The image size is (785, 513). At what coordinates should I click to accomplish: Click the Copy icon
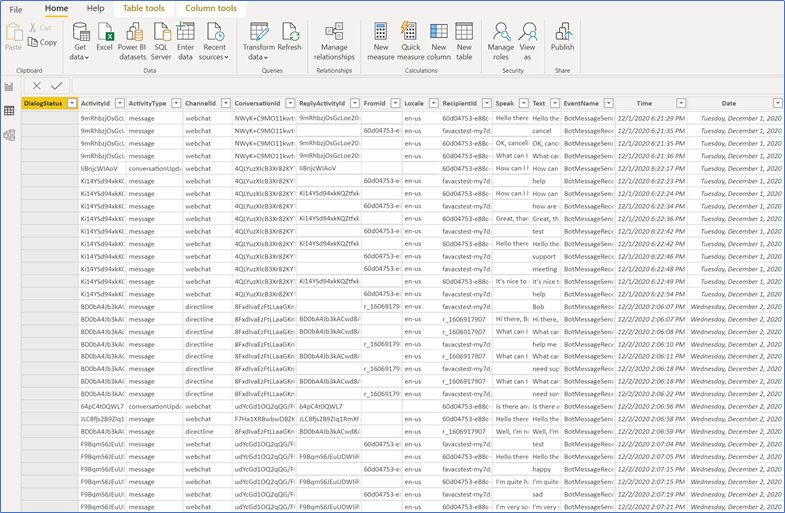[33, 42]
